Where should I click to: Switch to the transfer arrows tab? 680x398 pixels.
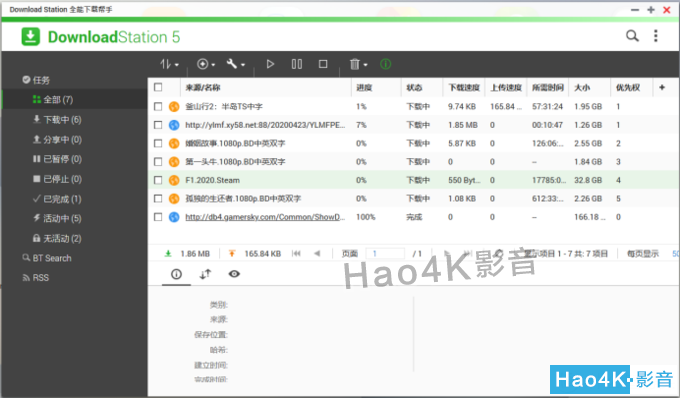pyautogui.click(x=205, y=274)
